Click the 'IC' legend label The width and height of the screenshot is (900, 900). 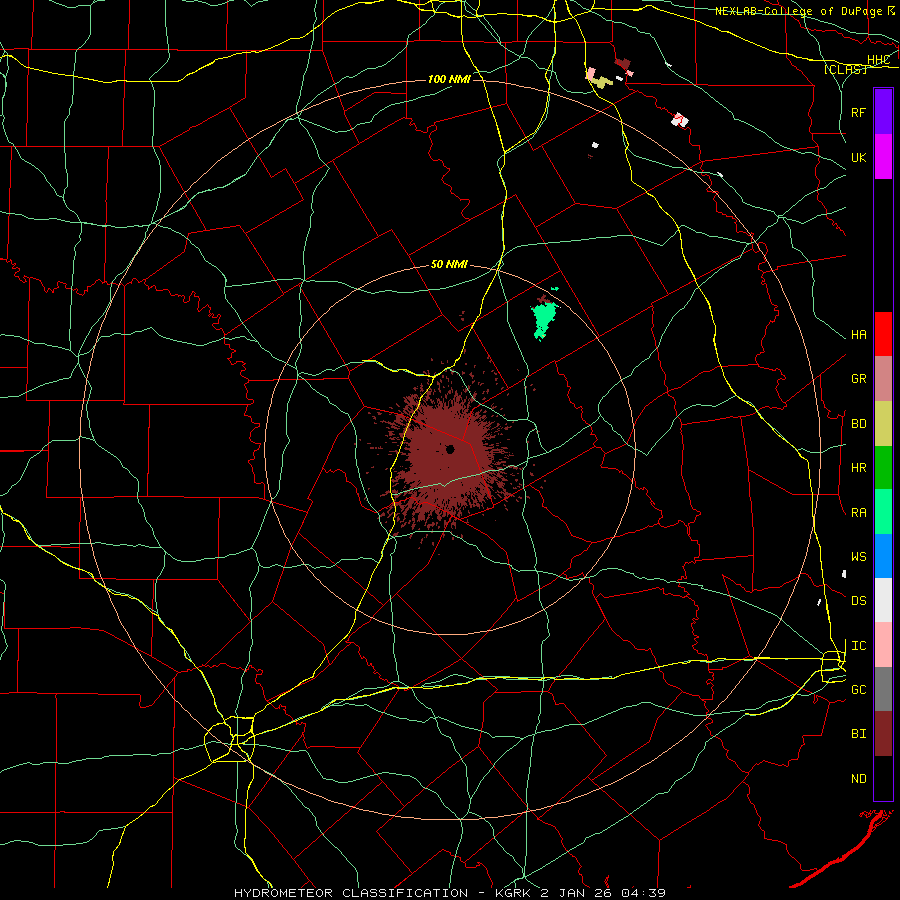point(859,646)
